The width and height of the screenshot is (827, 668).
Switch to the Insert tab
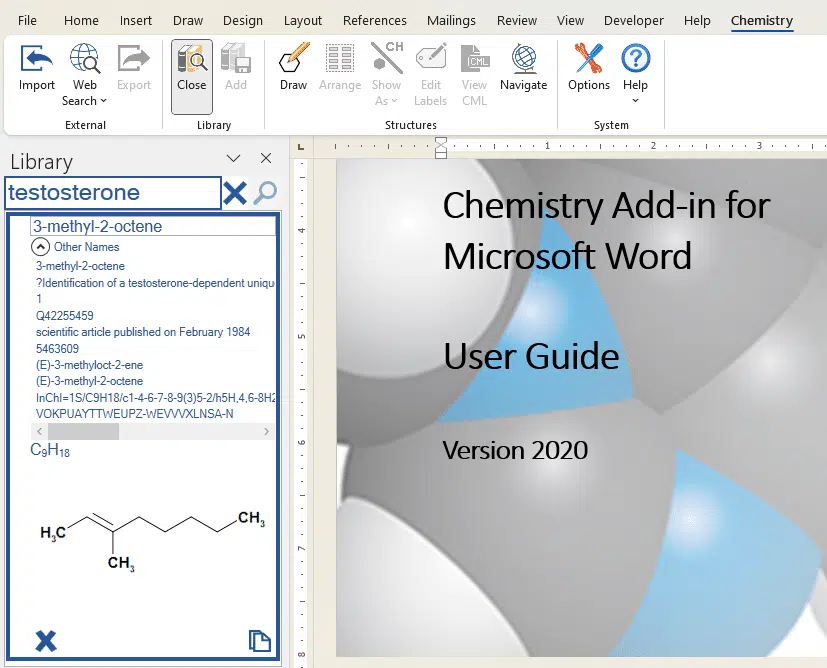coord(136,21)
